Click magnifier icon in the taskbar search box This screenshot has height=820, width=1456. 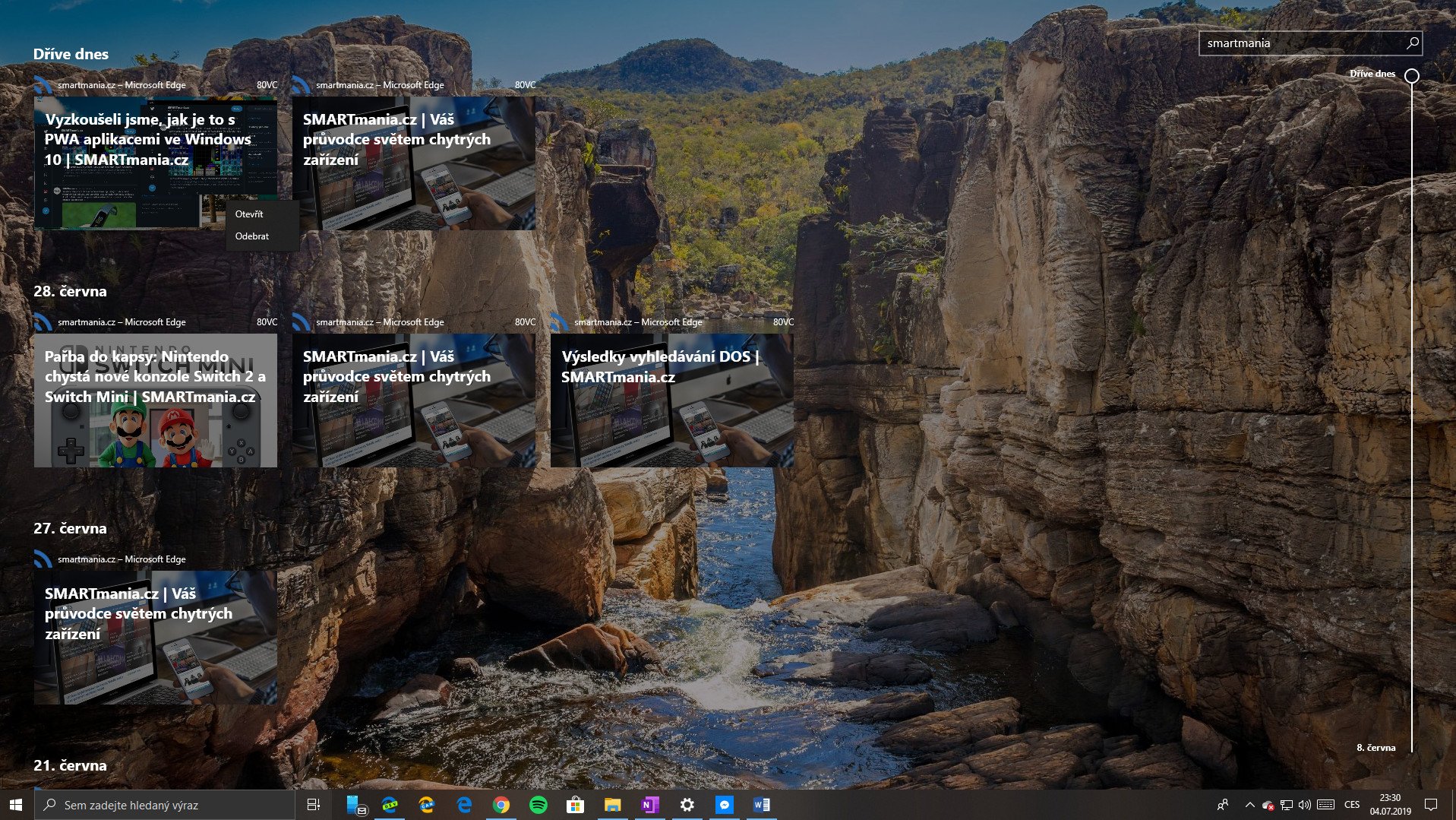click(50, 805)
